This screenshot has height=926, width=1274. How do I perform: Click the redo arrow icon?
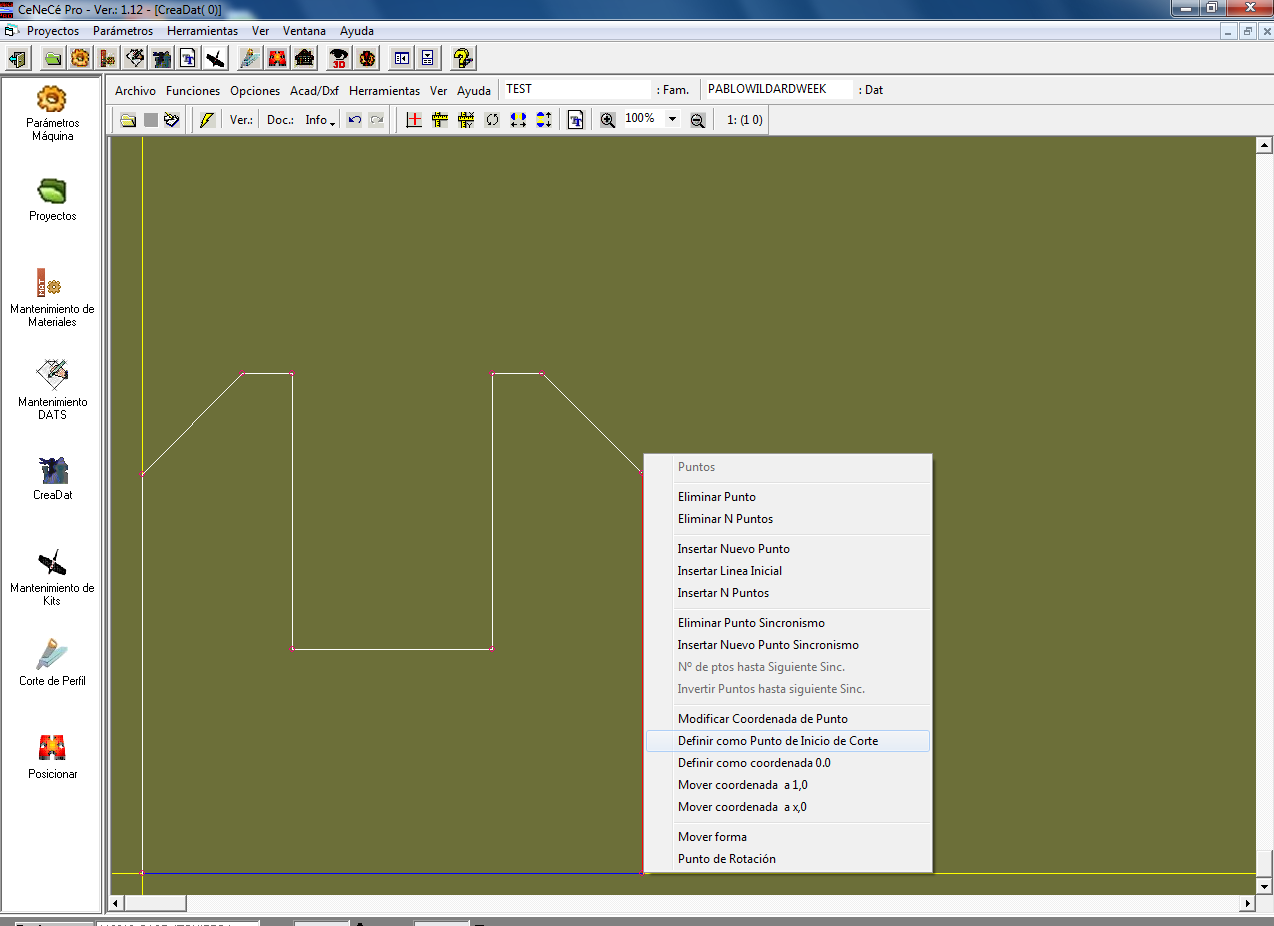[x=376, y=120]
